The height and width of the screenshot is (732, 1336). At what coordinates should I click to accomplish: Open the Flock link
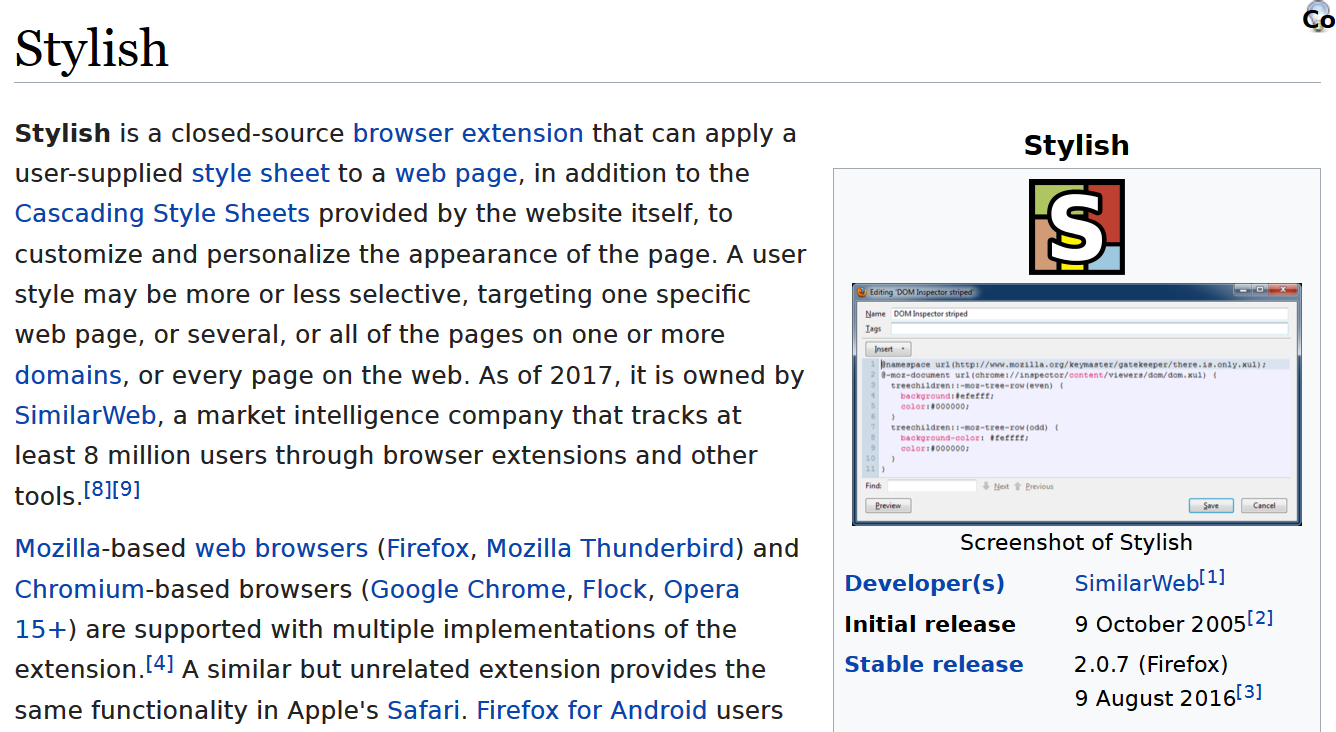tap(615, 590)
